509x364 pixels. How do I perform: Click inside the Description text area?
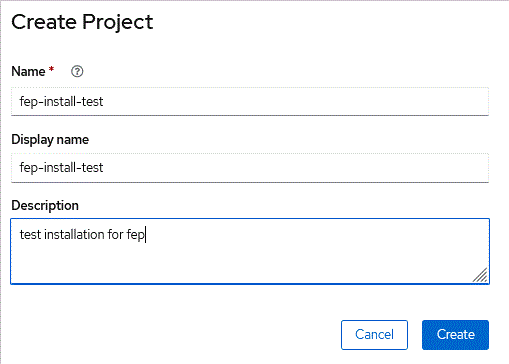[x=250, y=251]
